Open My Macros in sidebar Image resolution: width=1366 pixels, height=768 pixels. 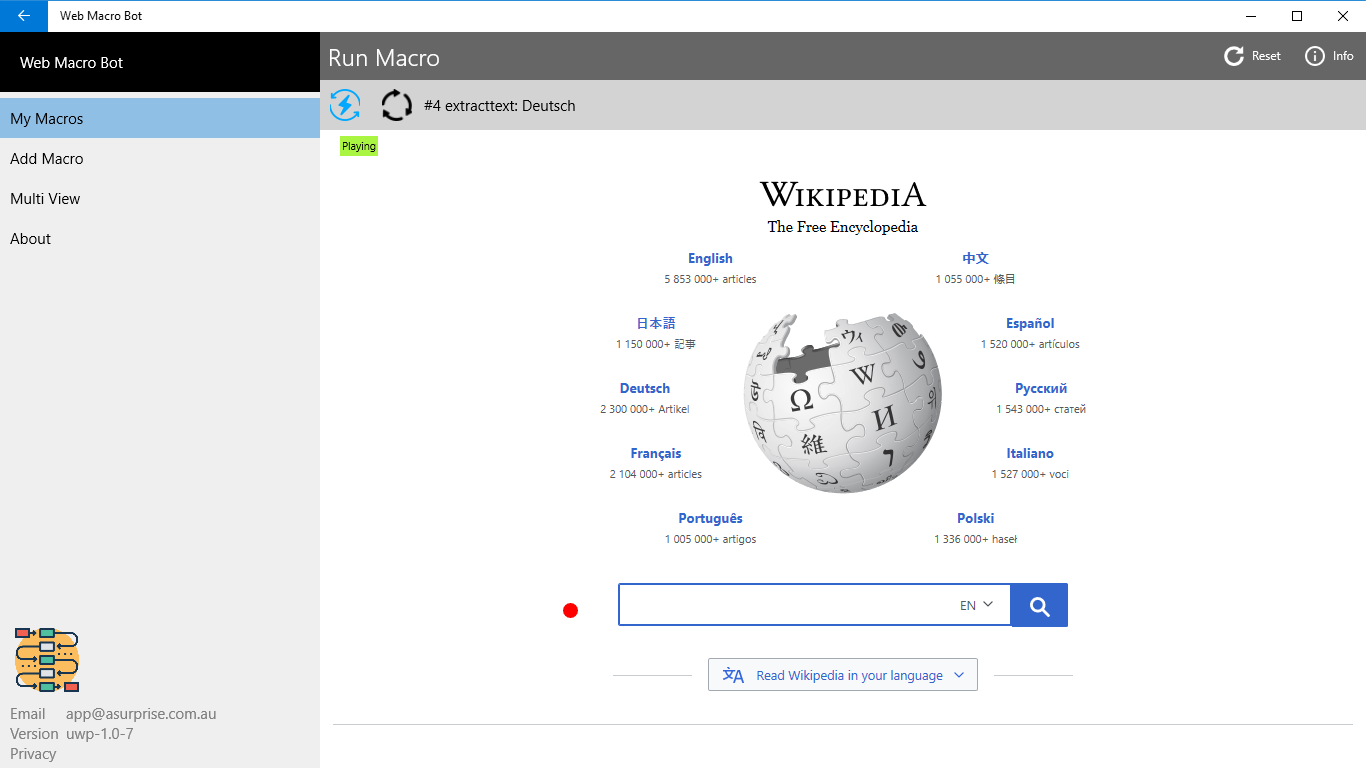160,118
